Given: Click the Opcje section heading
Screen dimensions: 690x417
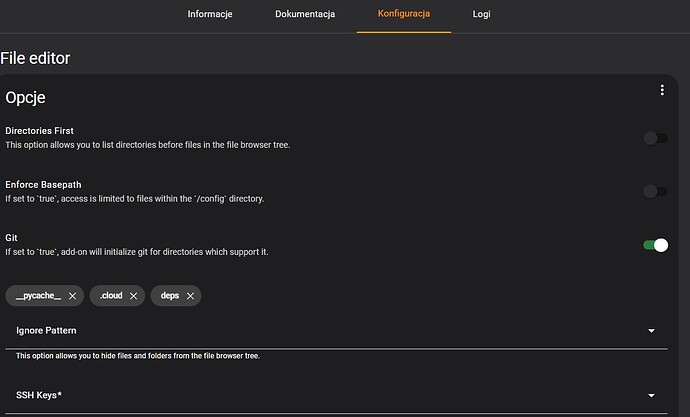Looking at the screenshot, I should click(25, 98).
